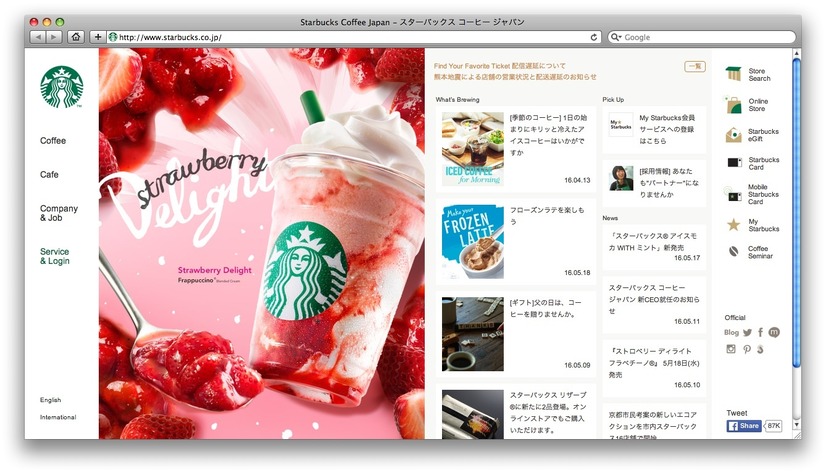Open the official Facebook f icon
This screenshot has height=473, width=826.
click(761, 332)
